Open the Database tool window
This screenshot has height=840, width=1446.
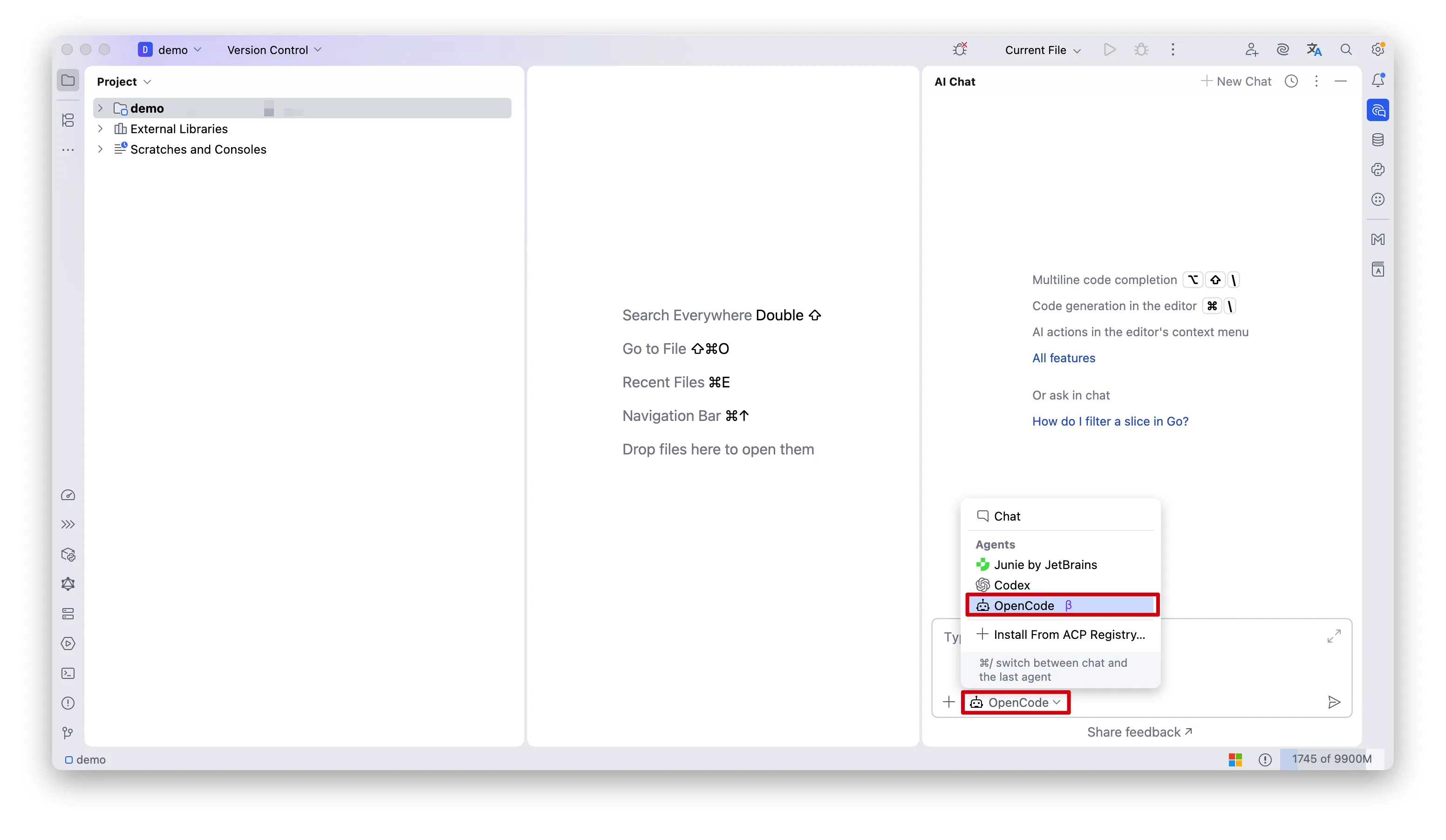(1378, 140)
